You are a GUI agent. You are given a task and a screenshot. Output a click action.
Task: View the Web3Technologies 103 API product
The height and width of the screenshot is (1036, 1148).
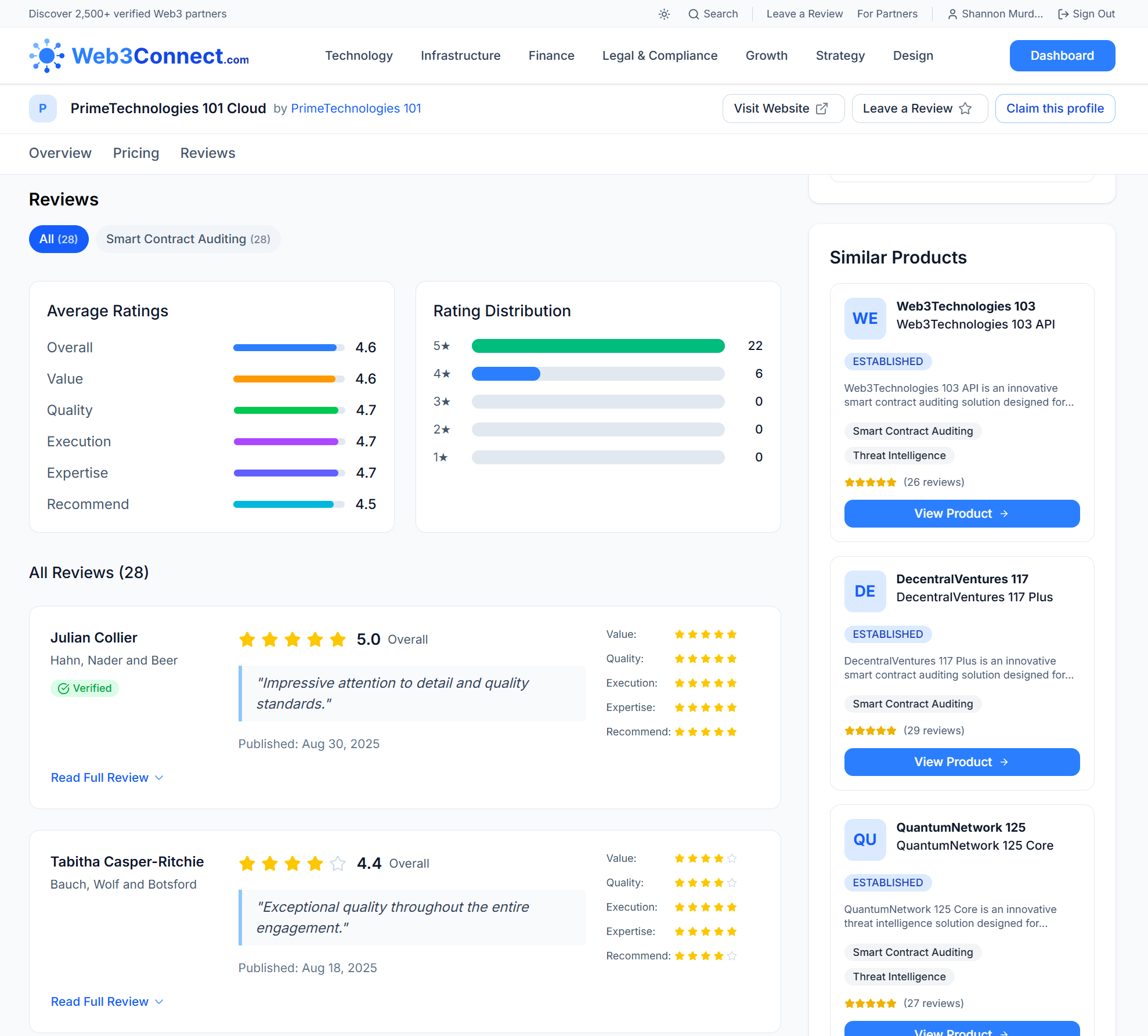[x=962, y=514]
